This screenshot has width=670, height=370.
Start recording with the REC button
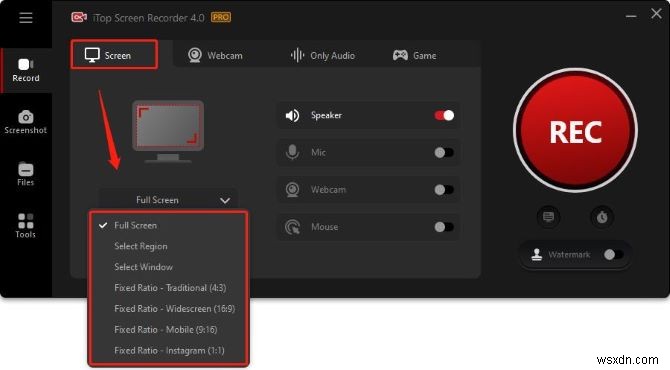coord(575,131)
